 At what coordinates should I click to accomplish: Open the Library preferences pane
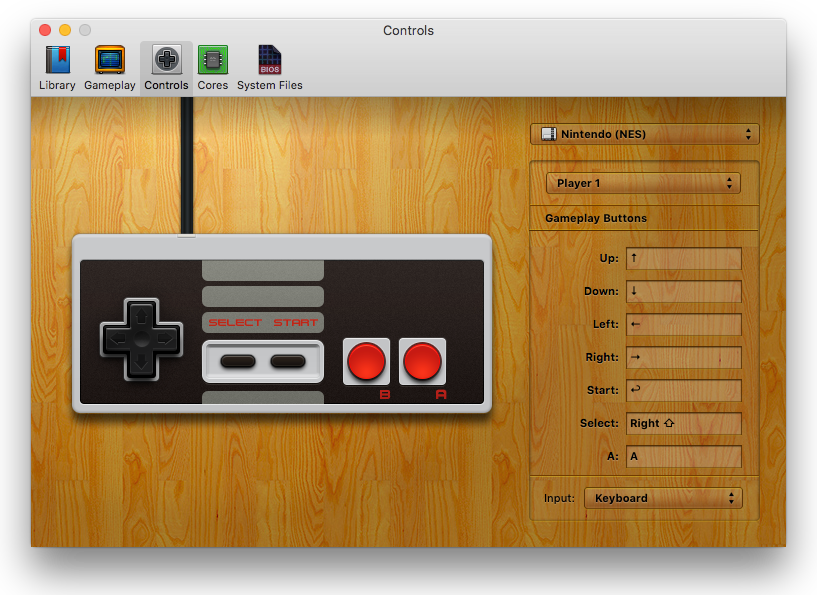tap(57, 68)
